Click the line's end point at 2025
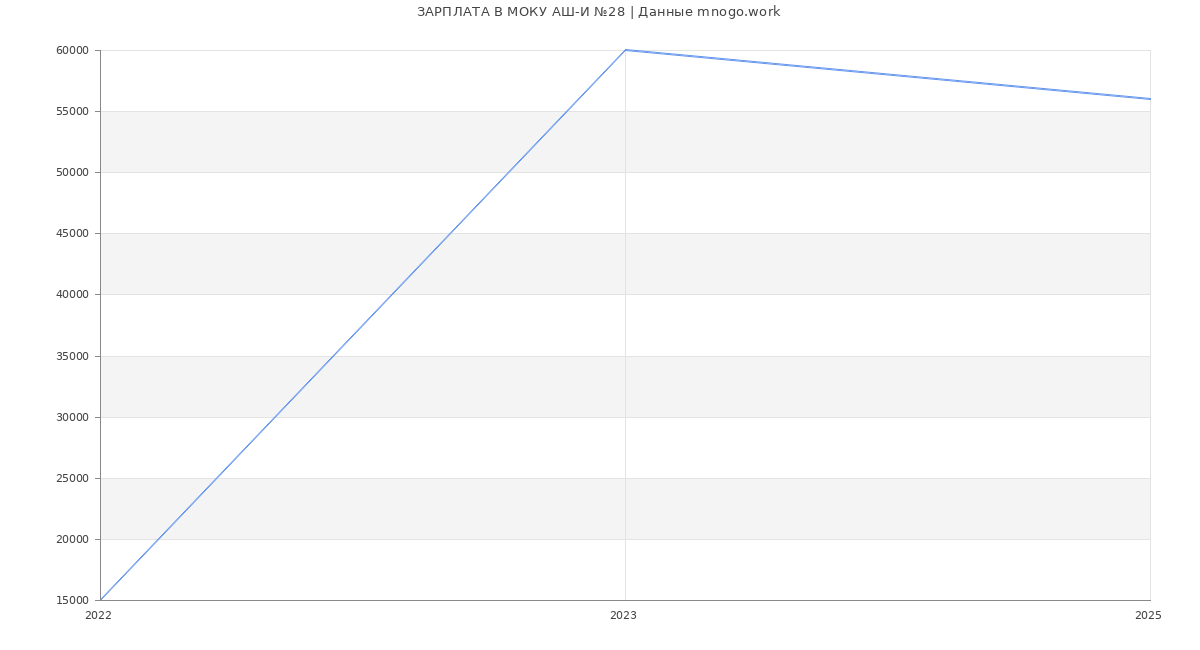The width and height of the screenshot is (1200, 650). (x=1149, y=99)
